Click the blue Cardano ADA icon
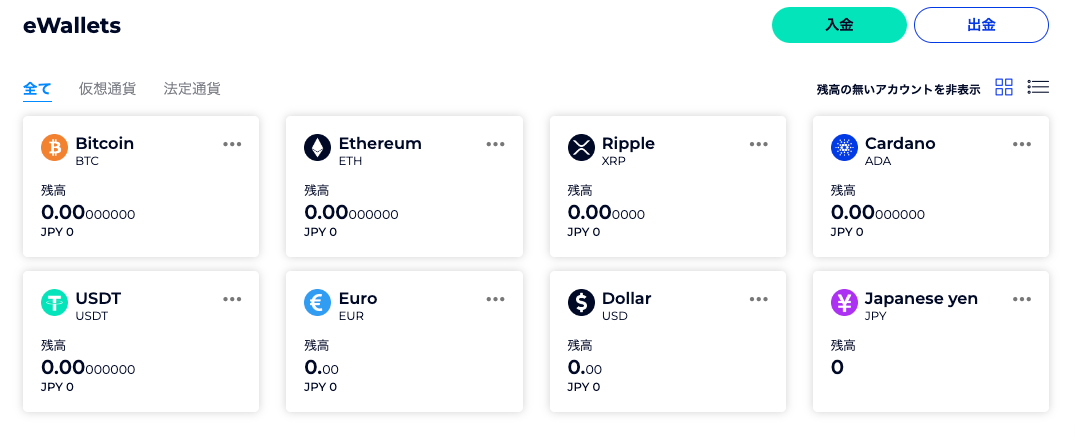The width and height of the screenshot is (1075, 437). pyautogui.click(x=844, y=147)
